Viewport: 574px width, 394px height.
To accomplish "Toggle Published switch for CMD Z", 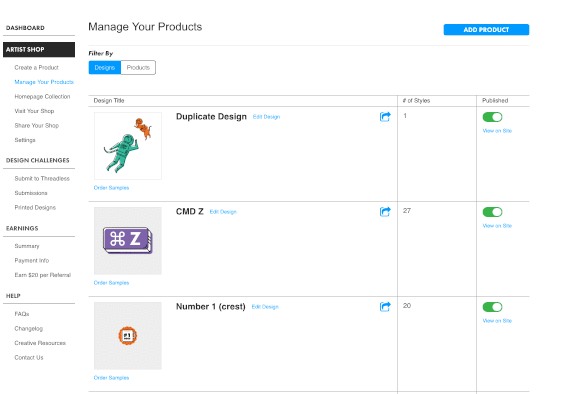I will point(492,212).
